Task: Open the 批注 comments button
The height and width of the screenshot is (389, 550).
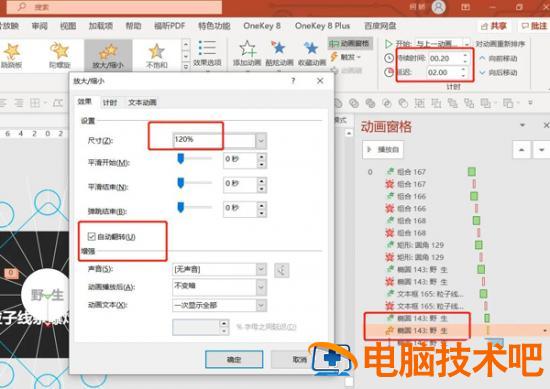Action: pos(534,26)
